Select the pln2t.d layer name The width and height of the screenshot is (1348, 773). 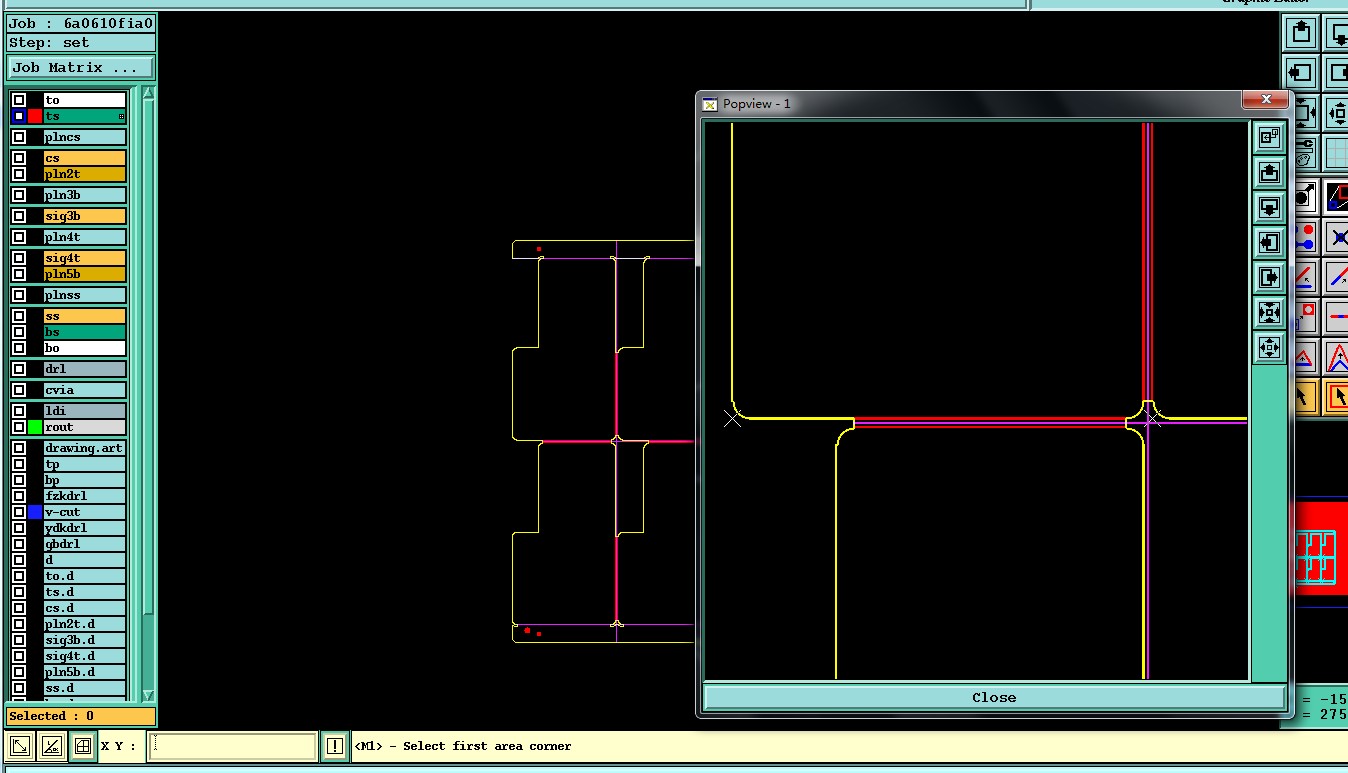tap(85, 624)
